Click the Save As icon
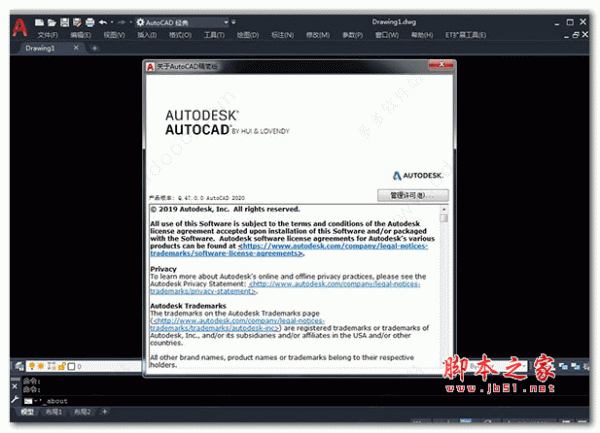 (77, 23)
